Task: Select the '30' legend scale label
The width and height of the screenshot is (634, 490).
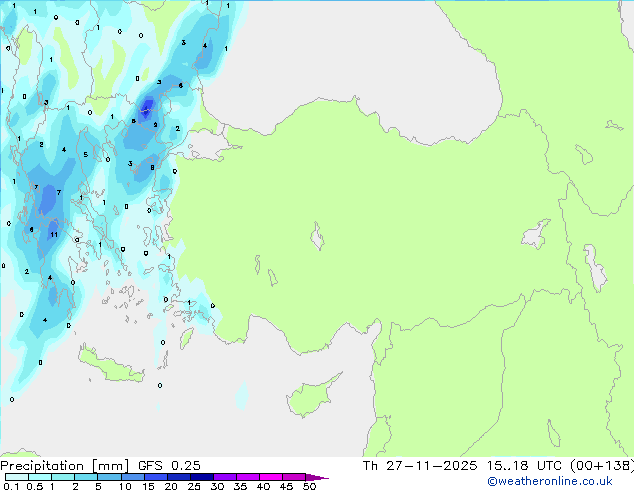Action: click(217, 486)
